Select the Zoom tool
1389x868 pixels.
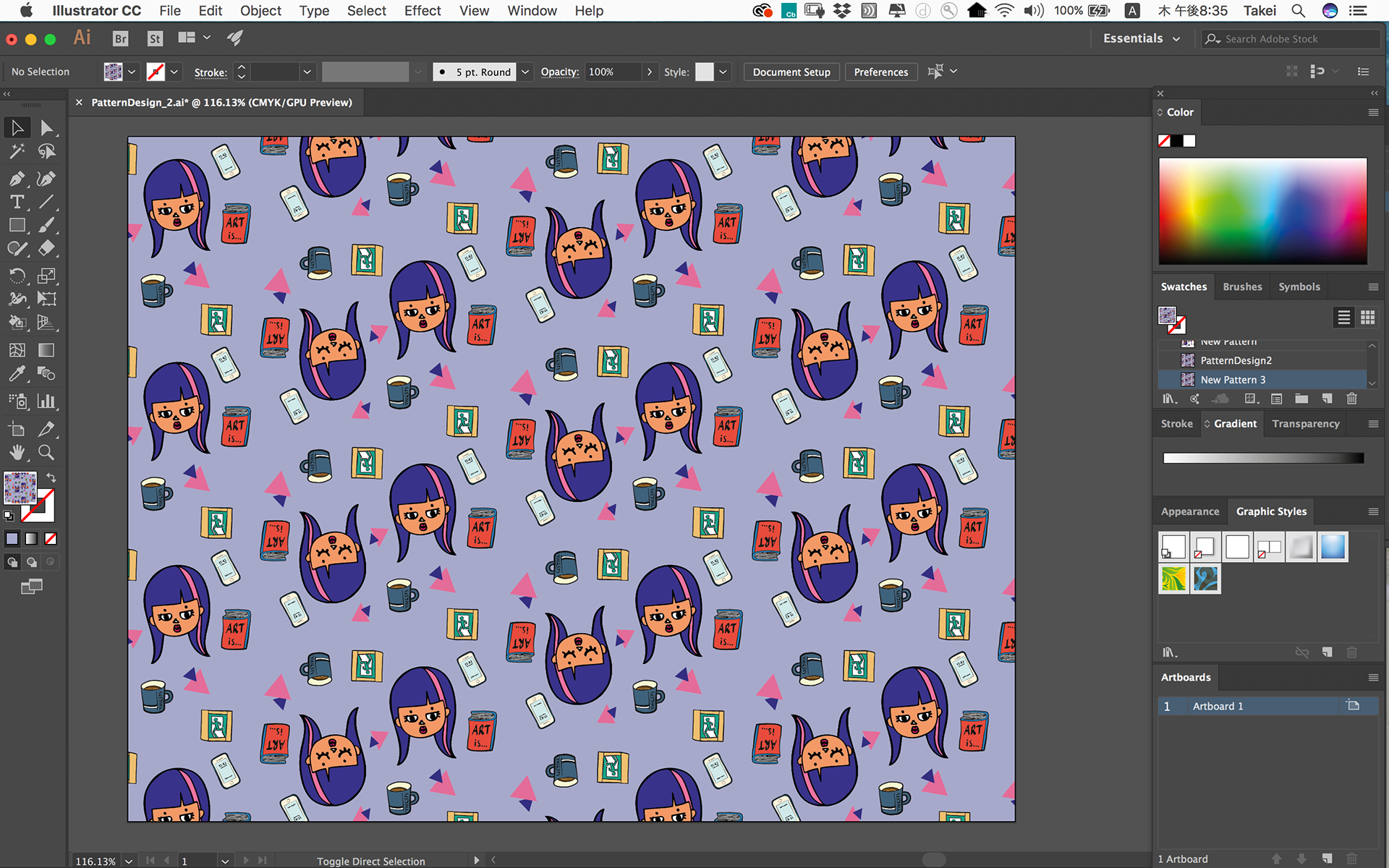click(46, 453)
